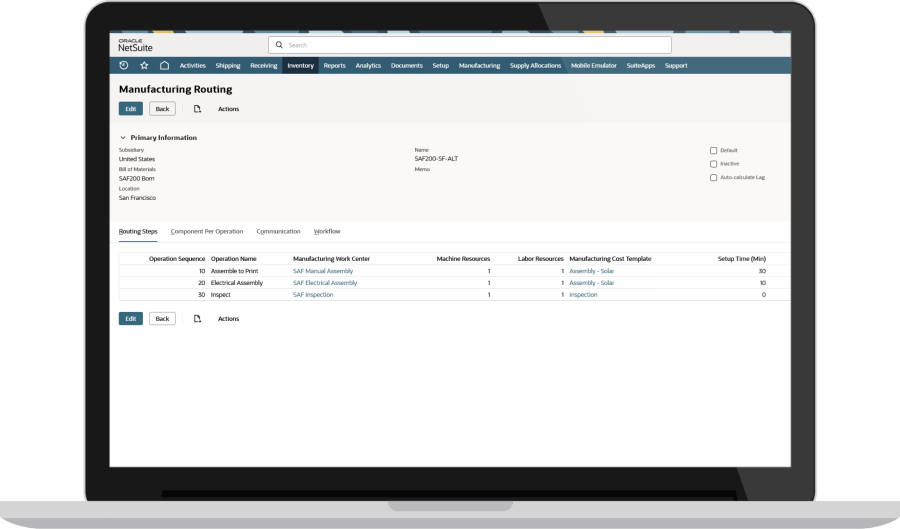Open the Documents menu
Screen dimensions: 900x529
406,65
